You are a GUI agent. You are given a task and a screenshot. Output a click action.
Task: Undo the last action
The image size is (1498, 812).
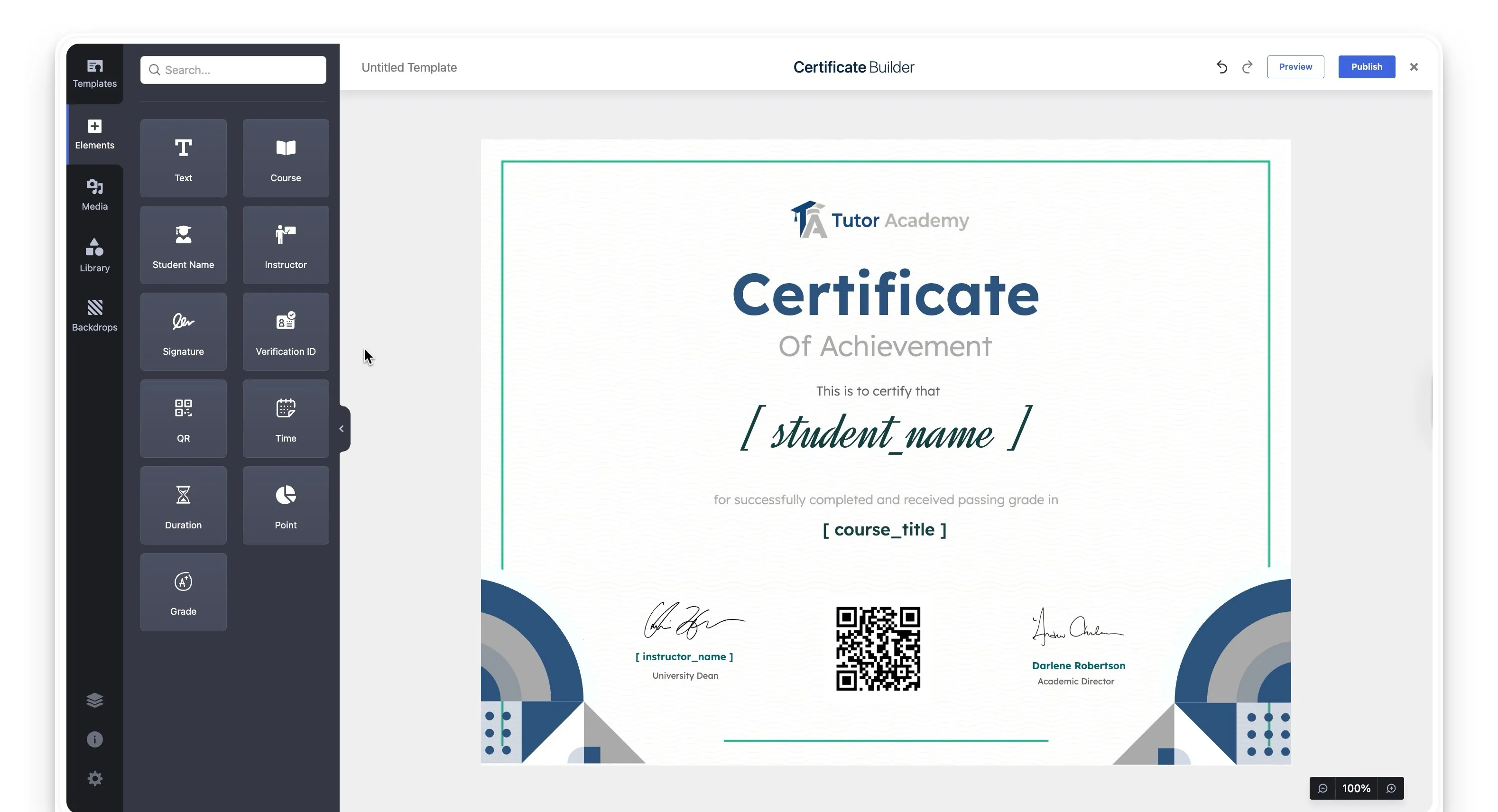[x=1222, y=67]
